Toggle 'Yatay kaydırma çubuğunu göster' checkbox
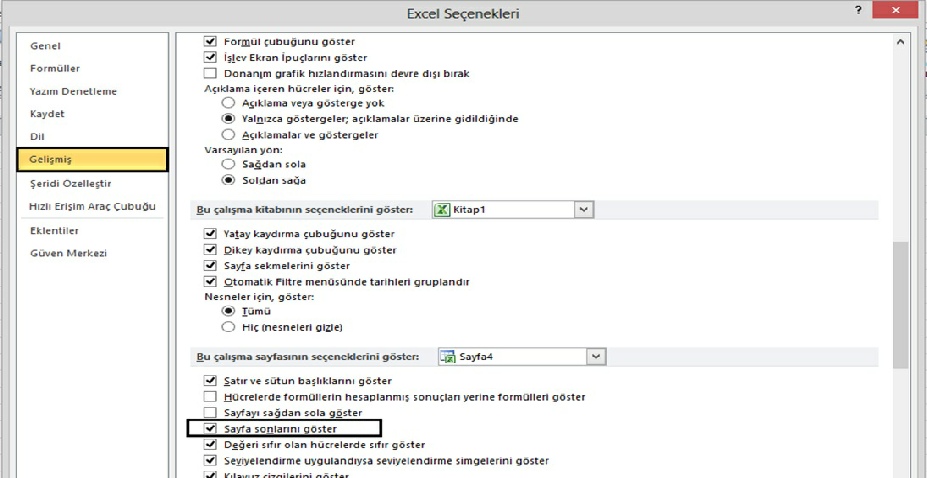Screen dimensions: 927x478 (x=210, y=233)
